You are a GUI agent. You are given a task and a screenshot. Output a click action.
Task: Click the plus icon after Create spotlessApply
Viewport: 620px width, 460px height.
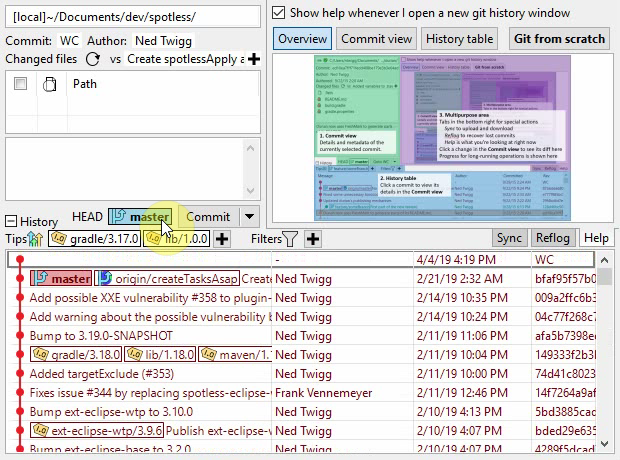coord(254,59)
